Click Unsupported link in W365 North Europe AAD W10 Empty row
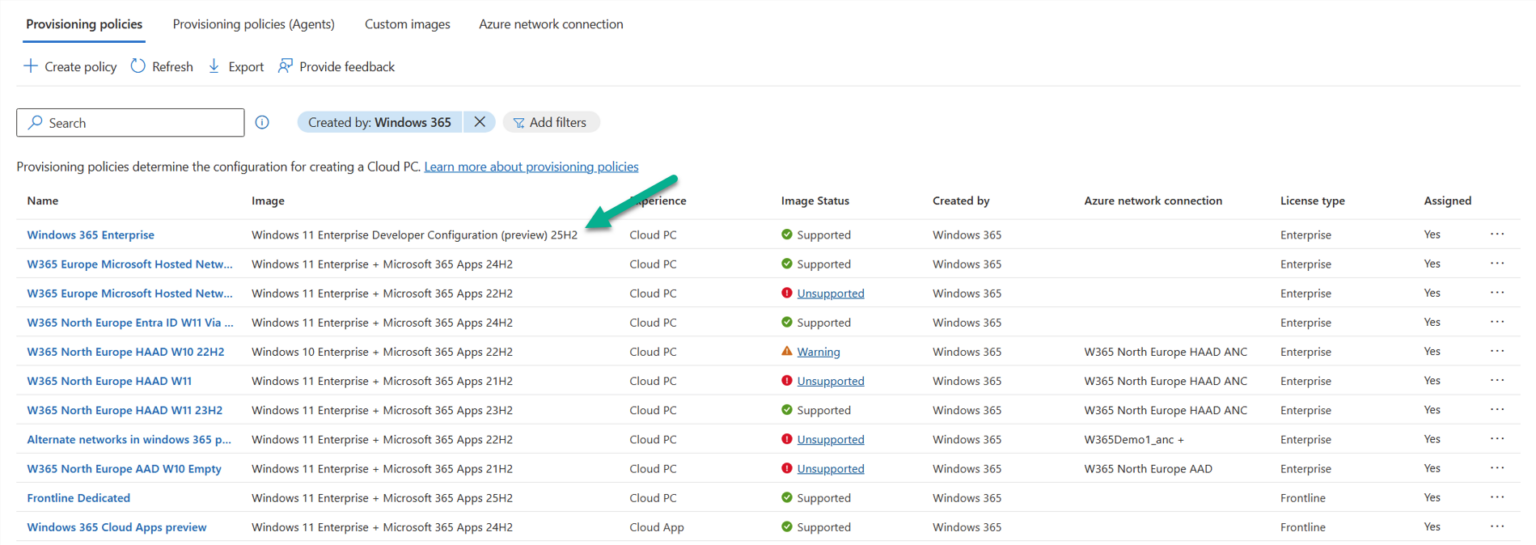The width and height of the screenshot is (1536, 545). click(830, 468)
